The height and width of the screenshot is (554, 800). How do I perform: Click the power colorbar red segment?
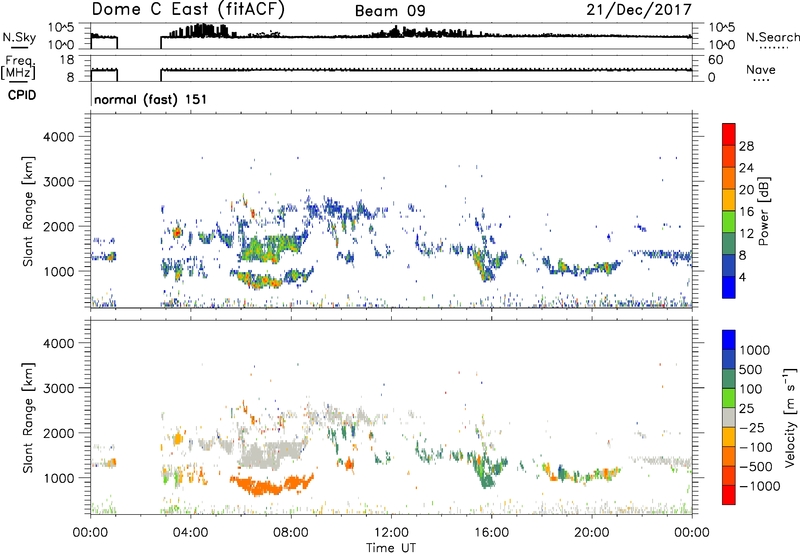729,134
